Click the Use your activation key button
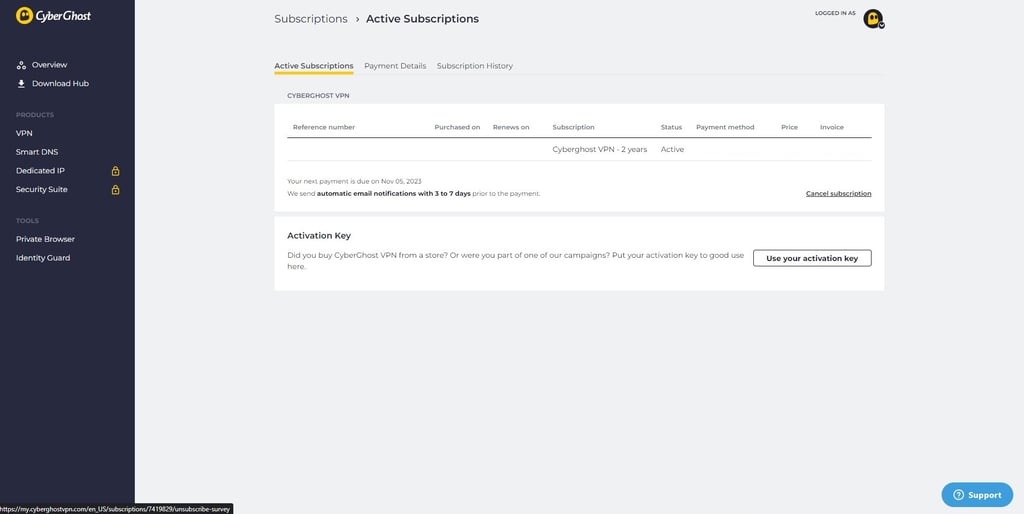This screenshot has width=1024, height=514. coord(812,258)
